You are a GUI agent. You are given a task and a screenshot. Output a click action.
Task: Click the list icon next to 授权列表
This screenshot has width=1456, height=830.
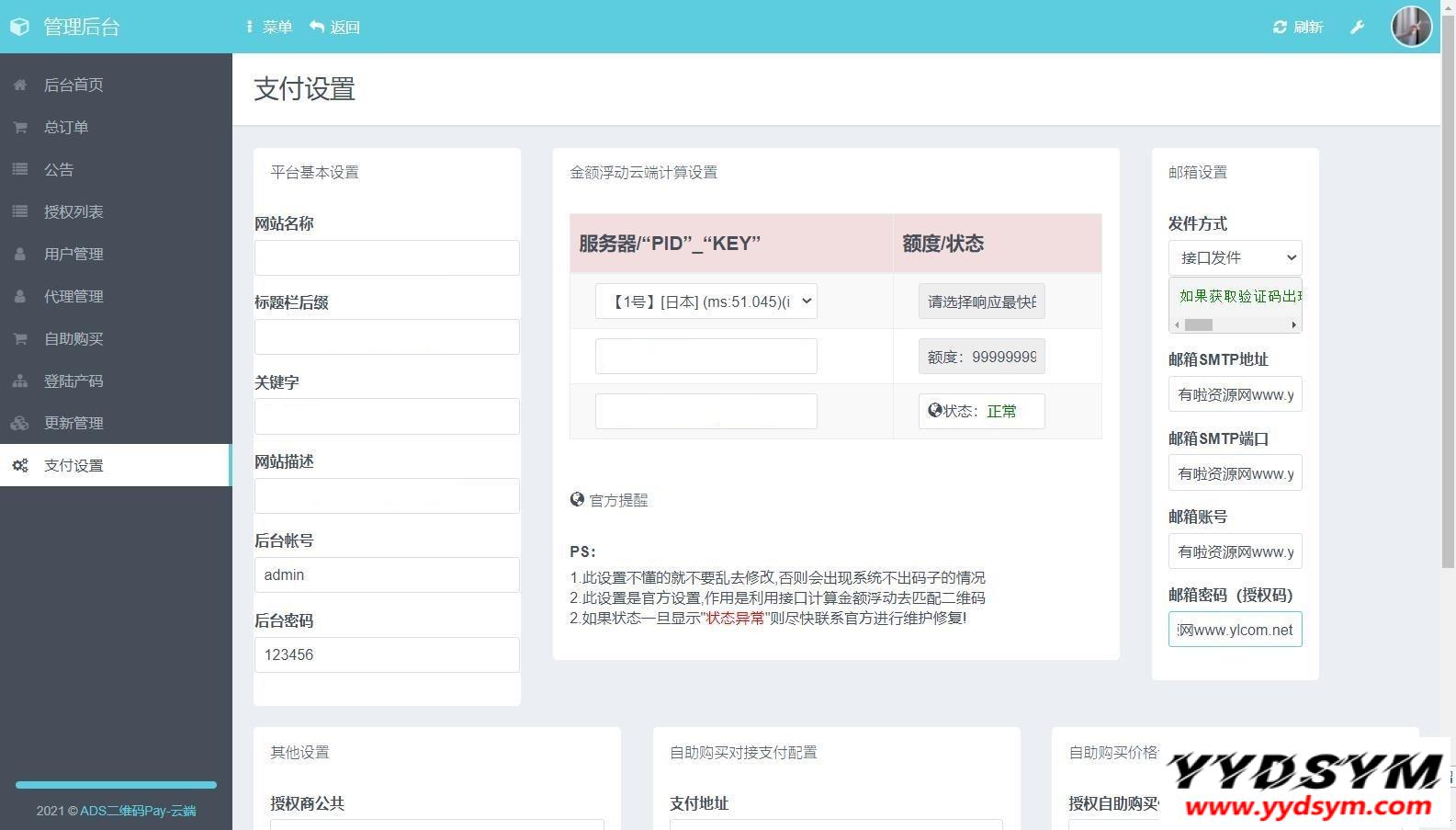[20, 211]
